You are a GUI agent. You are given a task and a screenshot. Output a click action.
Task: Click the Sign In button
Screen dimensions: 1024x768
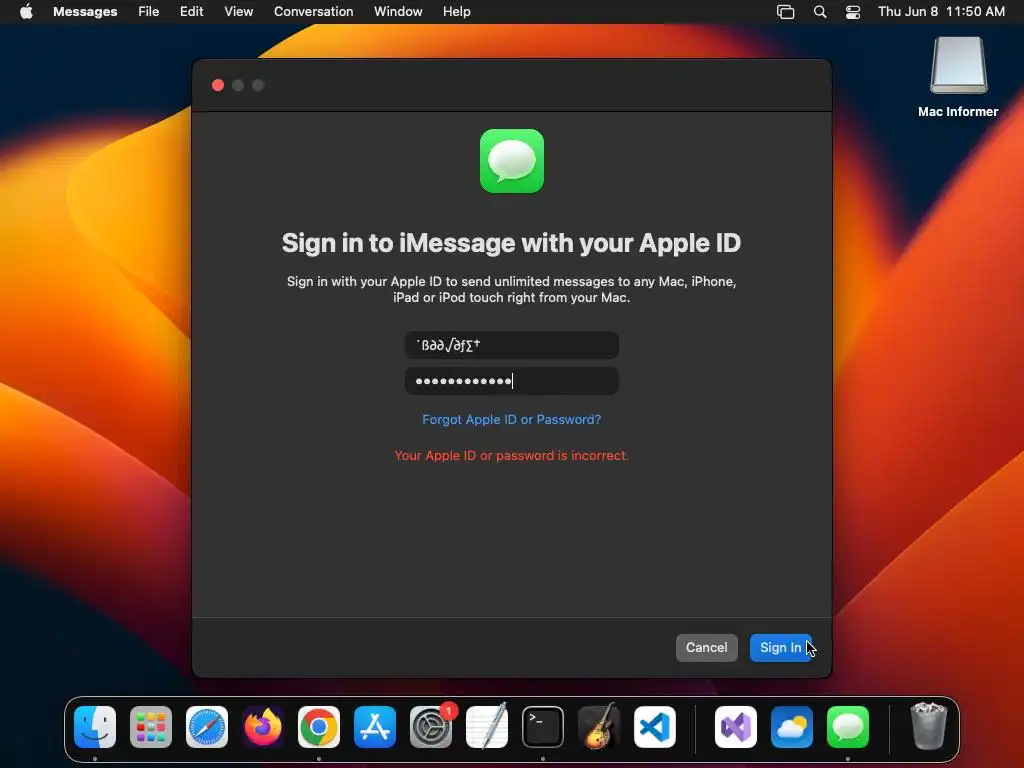point(780,648)
